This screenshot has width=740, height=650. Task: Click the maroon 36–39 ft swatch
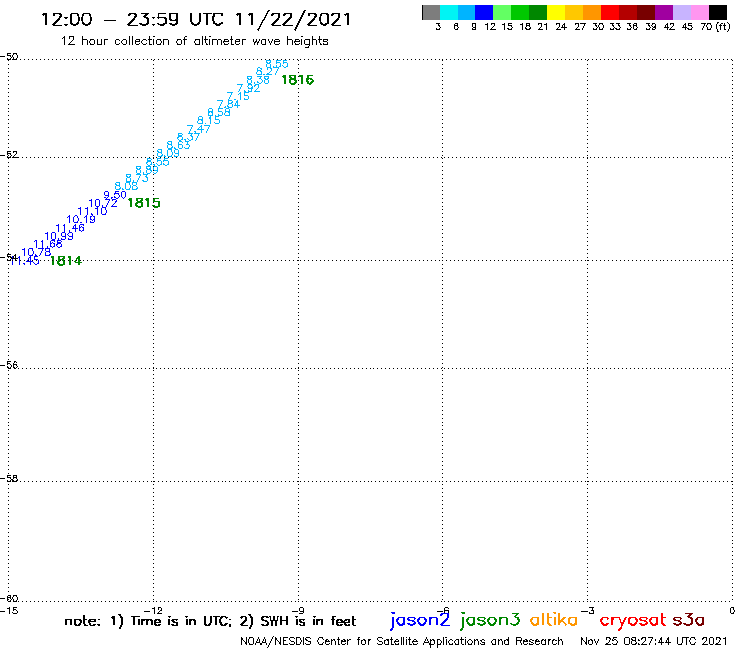[646, 12]
